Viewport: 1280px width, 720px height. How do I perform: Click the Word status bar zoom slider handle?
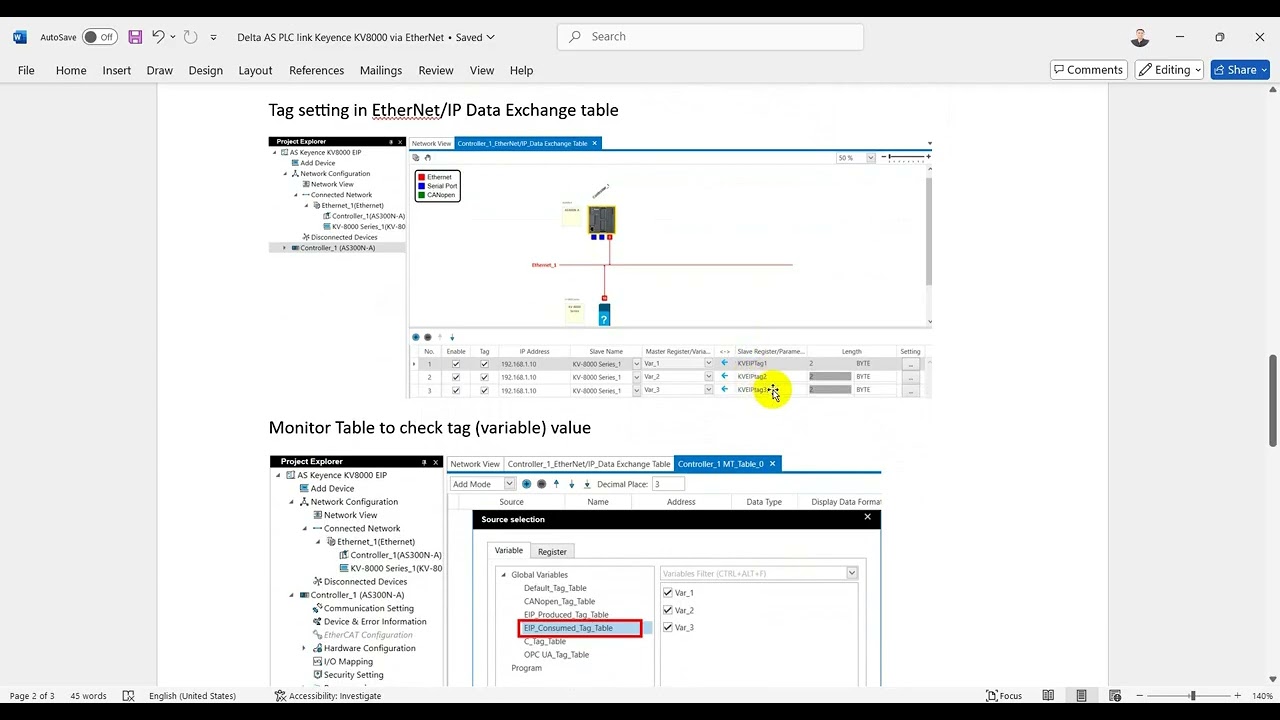1192,696
